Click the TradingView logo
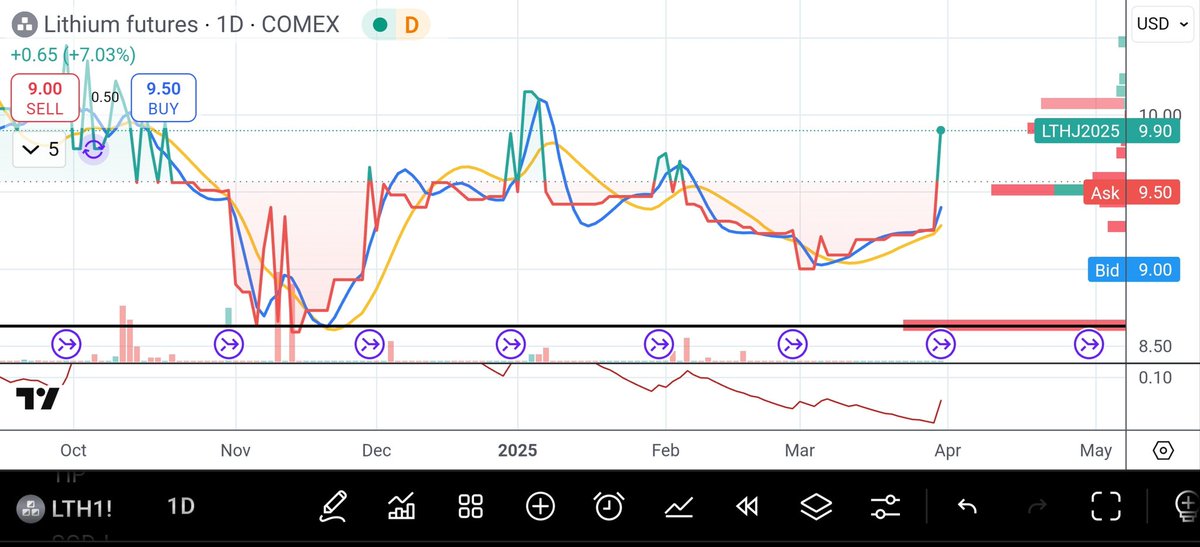The image size is (1200, 547). [37, 399]
